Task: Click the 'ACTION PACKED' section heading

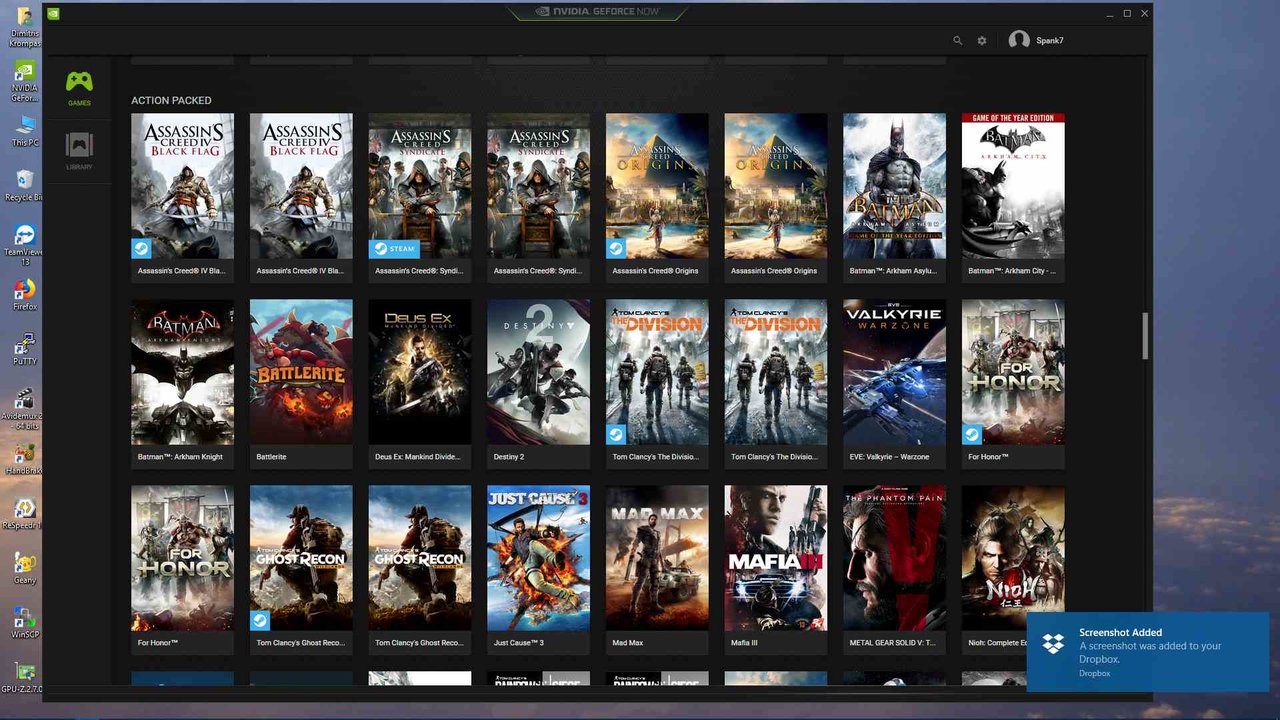Action: click(x=171, y=100)
